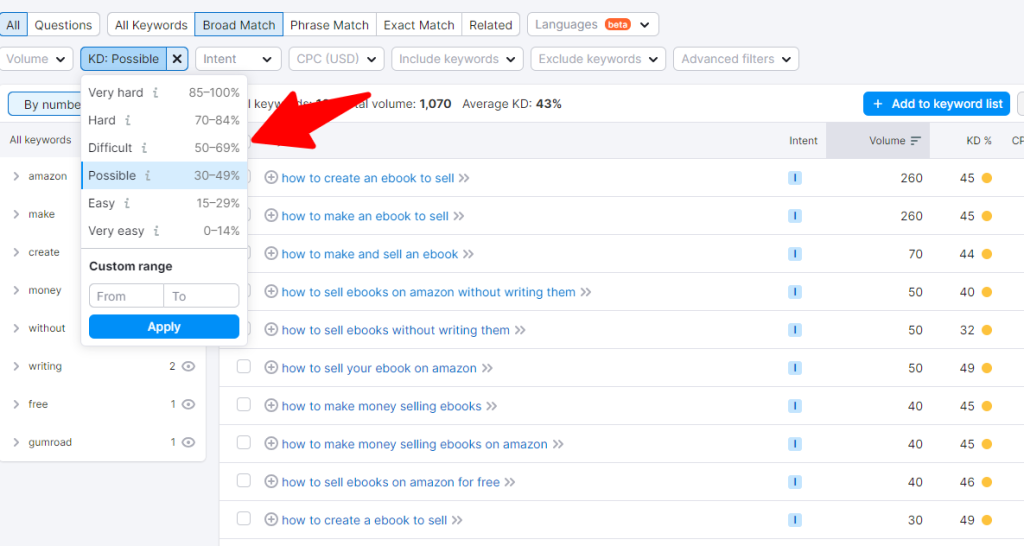This screenshot has width=1024, height=546.
Task: Click plus icon beside 'how to sell ebooks on amazon without writing them'
Action: coord(271,291)
